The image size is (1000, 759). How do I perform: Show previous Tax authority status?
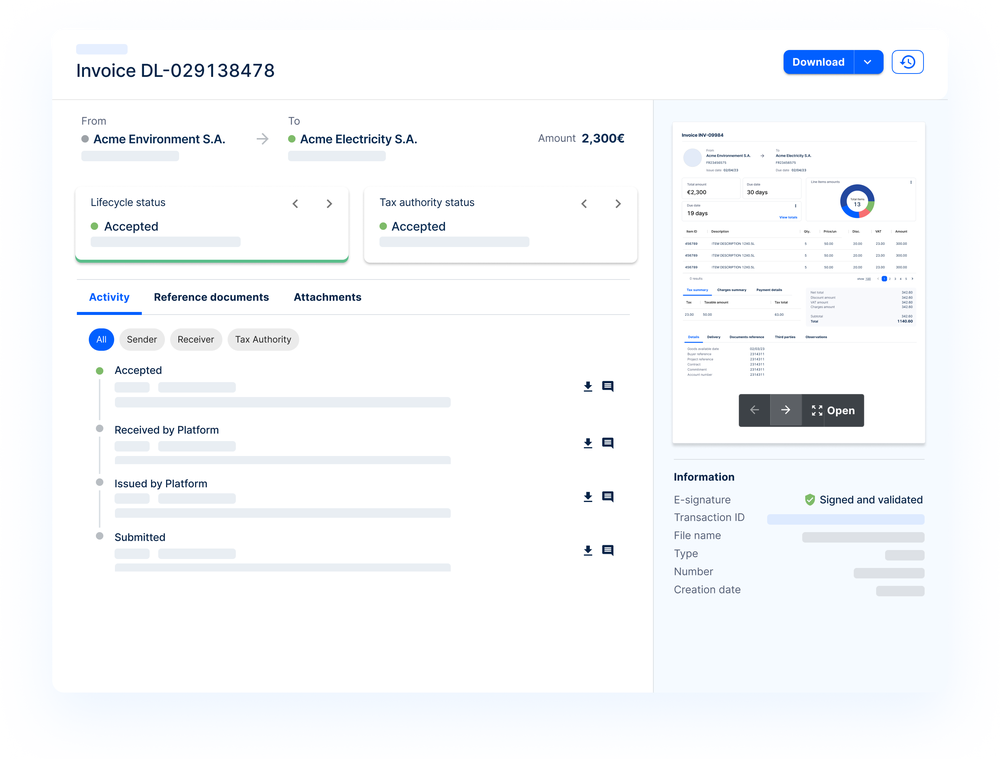coord(585,204)
